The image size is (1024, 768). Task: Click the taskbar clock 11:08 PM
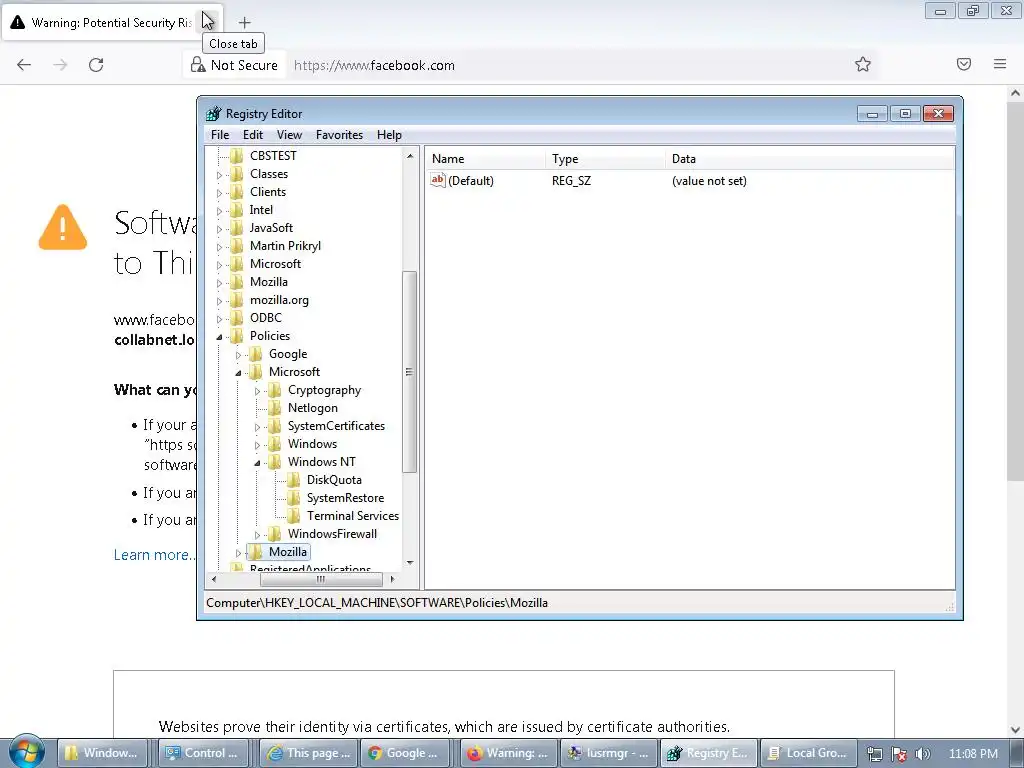click(x=973, y=754)
